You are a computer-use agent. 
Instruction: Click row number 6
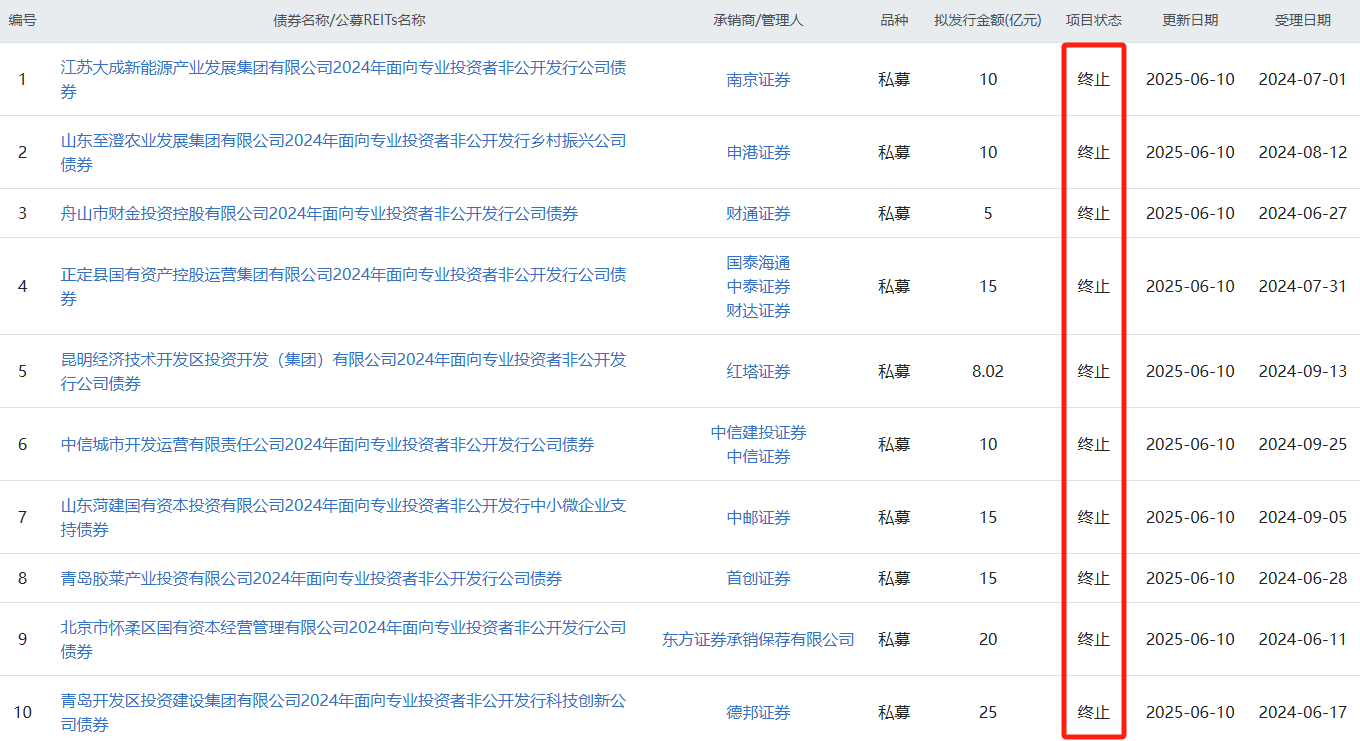coord(22,444)
